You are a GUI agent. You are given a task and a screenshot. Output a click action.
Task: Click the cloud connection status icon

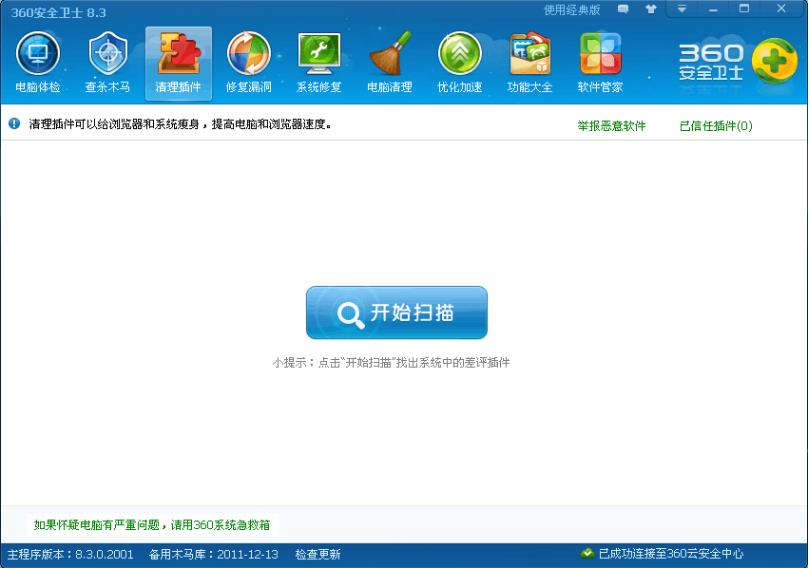pos(587,554)
